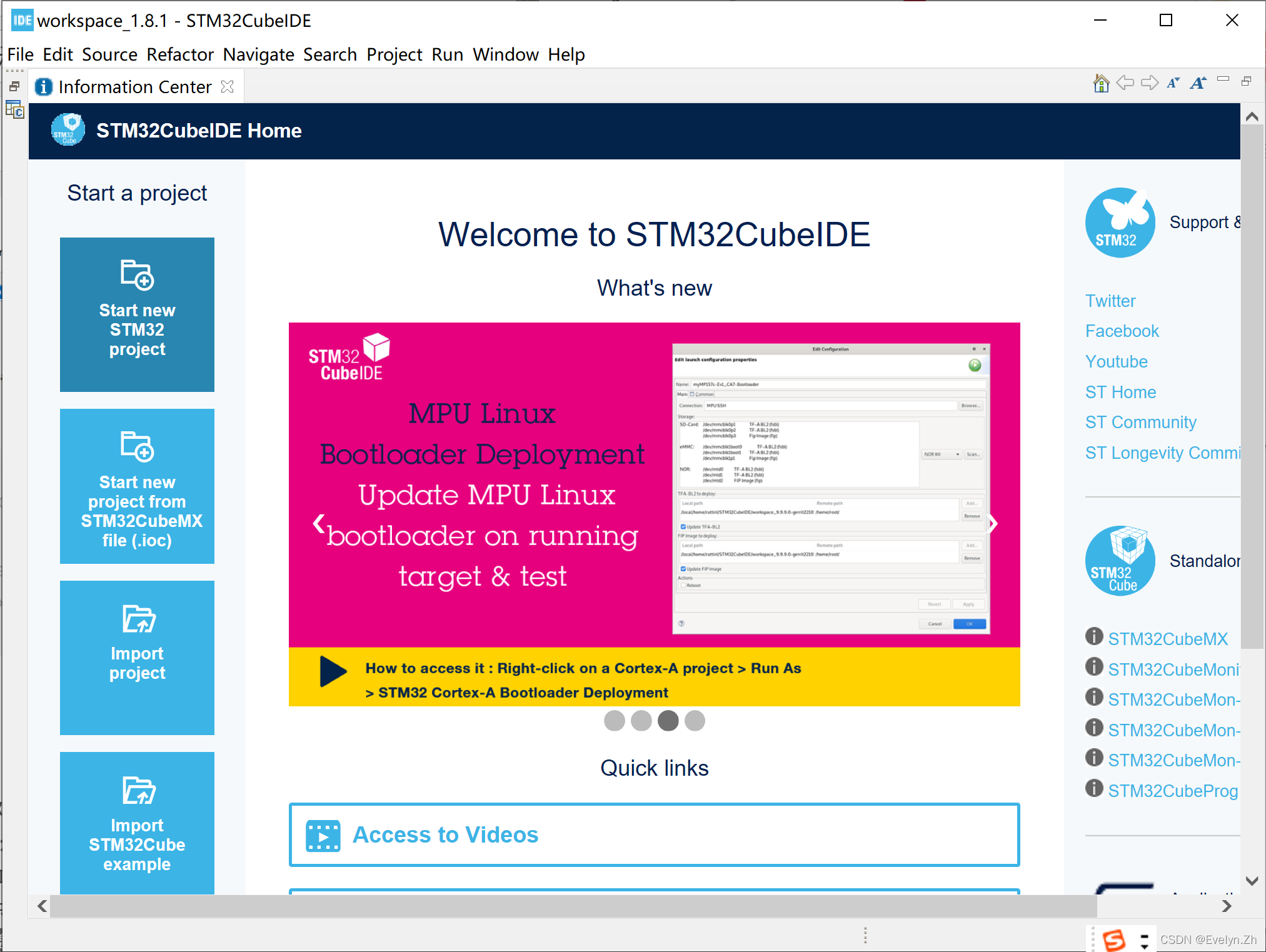Select fourth carousel indicator dot

(x=695, y=721)
